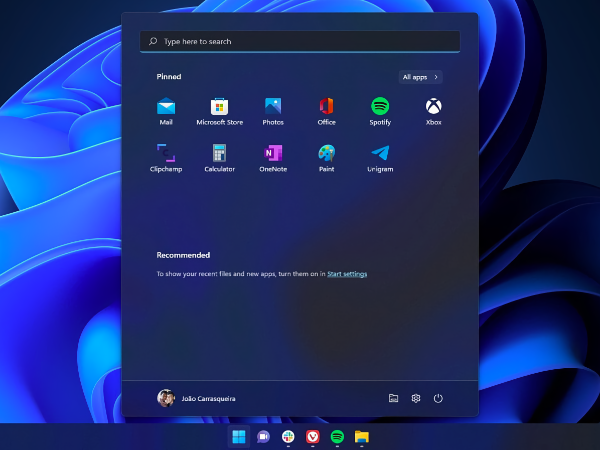Open João Carrasqueira user account menu

196,398
